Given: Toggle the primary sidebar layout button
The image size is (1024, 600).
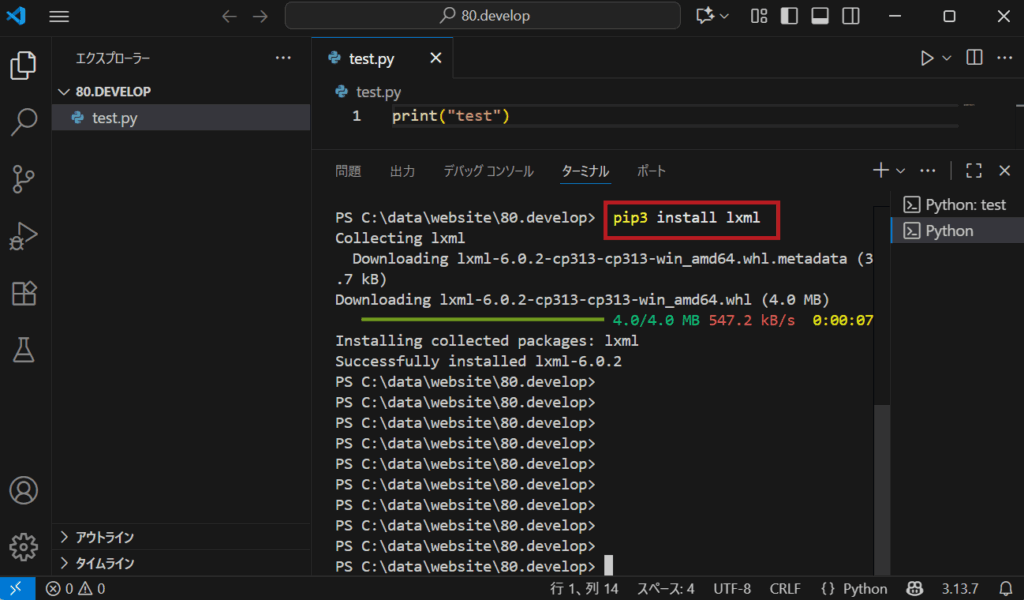Looking at the screenshot, I should click(x=790, y=16).
